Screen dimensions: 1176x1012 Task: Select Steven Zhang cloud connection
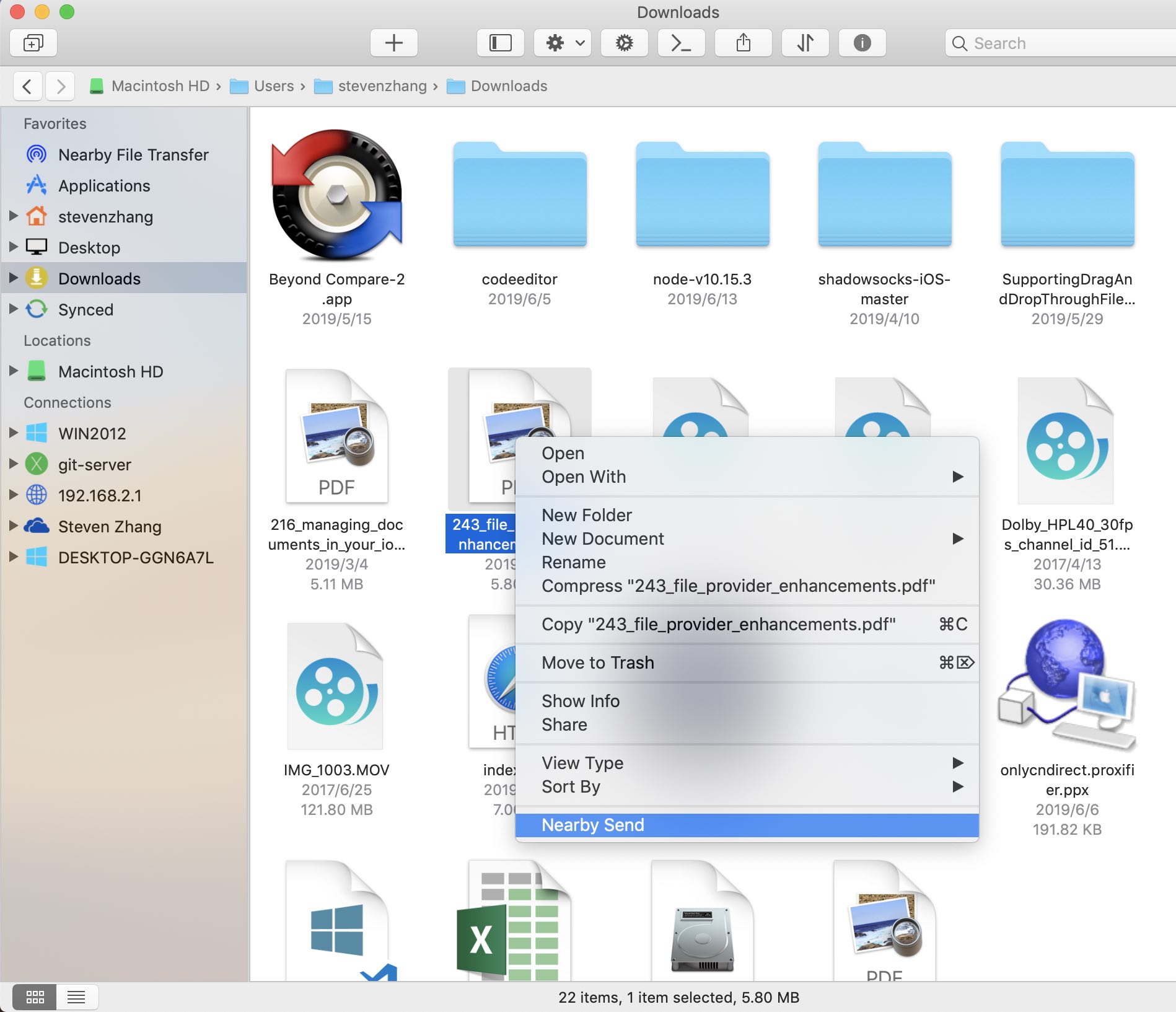124,526
